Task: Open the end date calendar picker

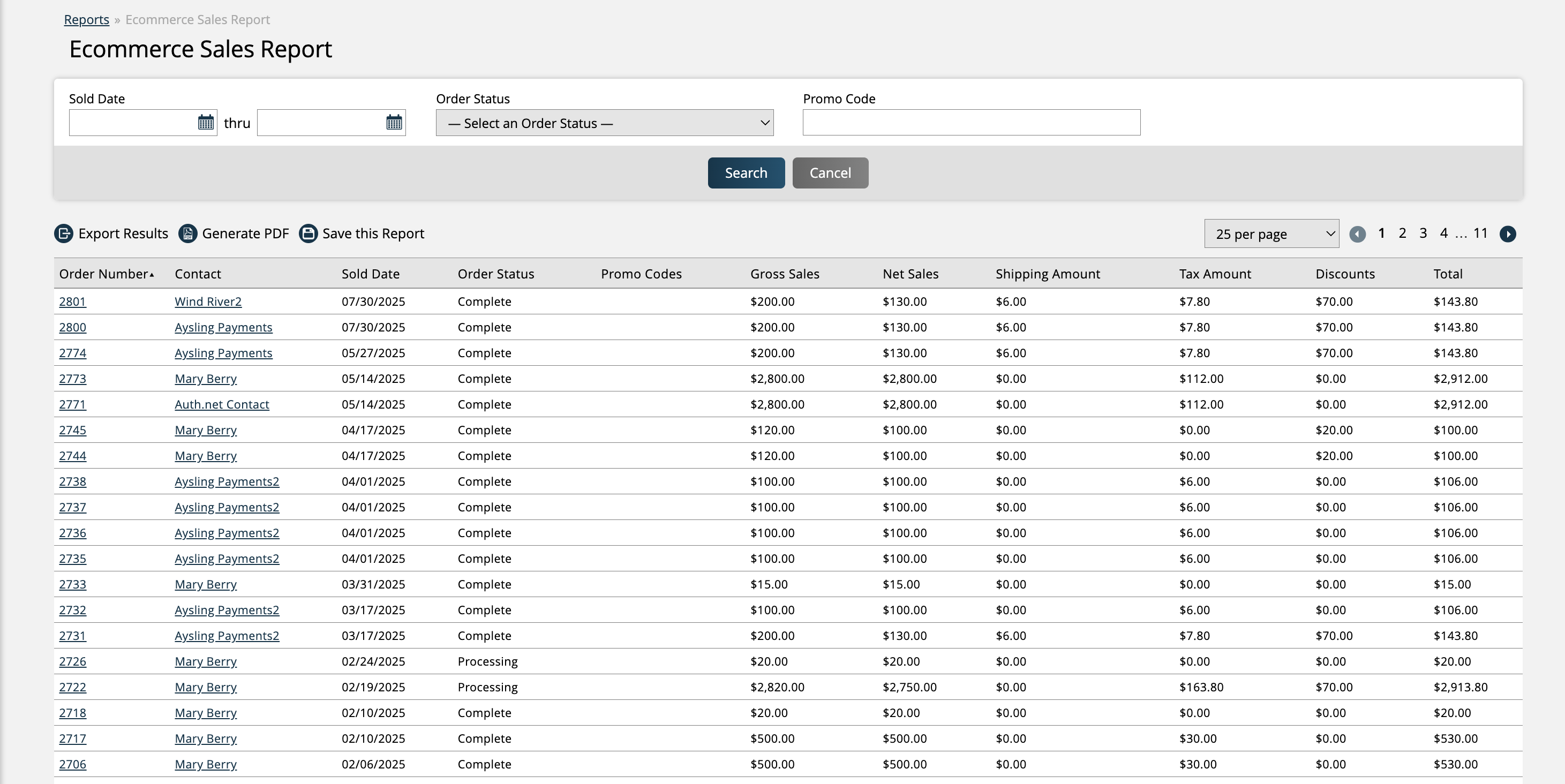Action: (x=393, y=122)
